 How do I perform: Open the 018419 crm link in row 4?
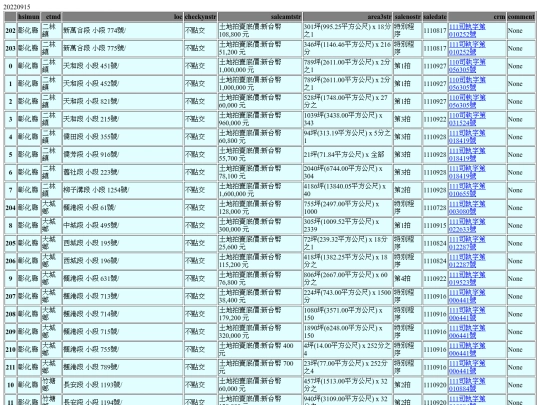click(467, 137)
